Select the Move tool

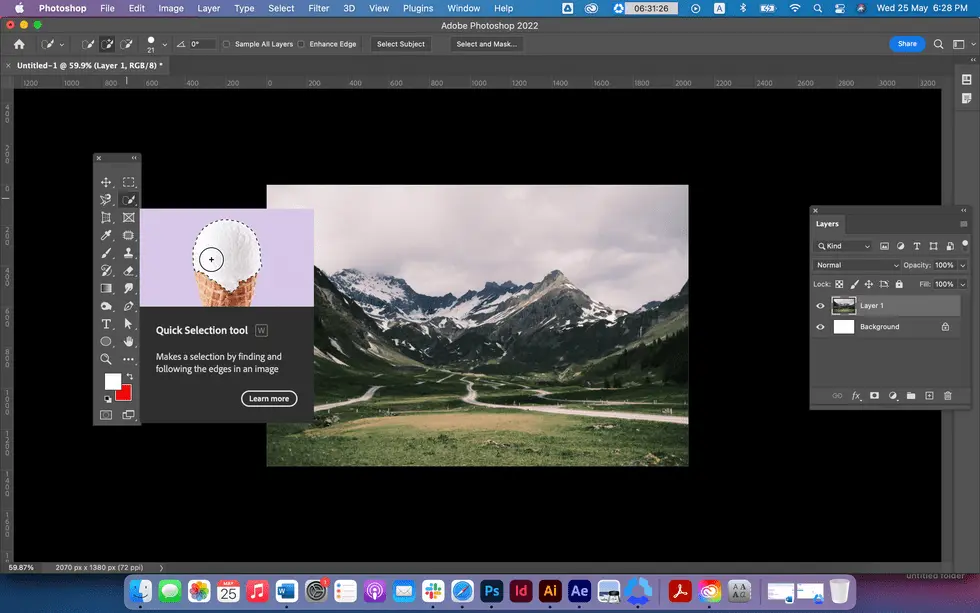pos(105,182)
